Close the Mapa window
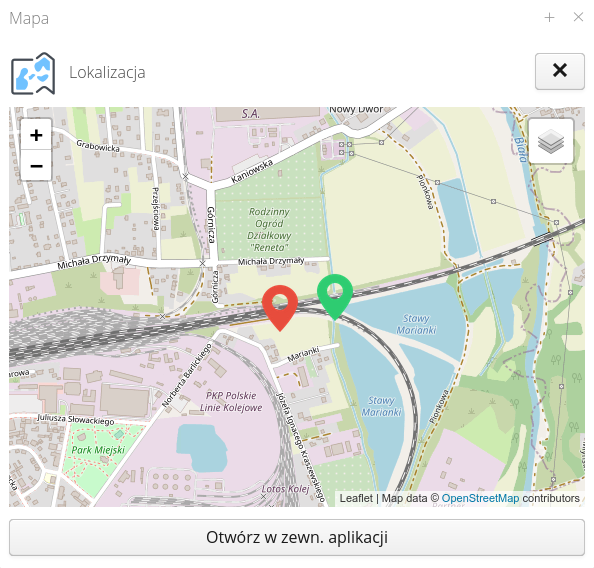The width and height of the screenshot is (594, 568). point(578,17)
